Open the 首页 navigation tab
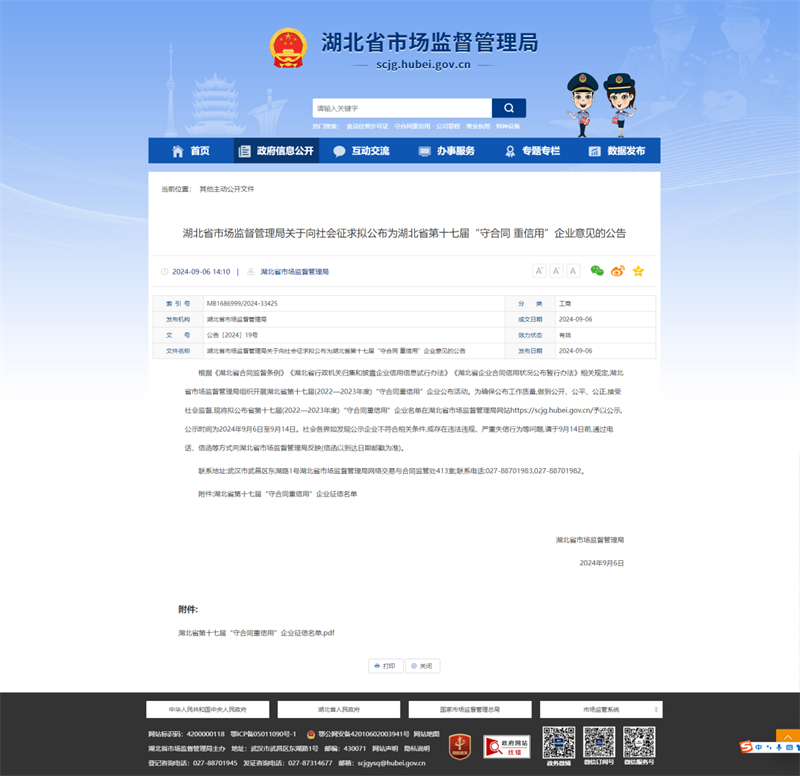Viewport: 800px width, 776px height. [x=191, y=151]
